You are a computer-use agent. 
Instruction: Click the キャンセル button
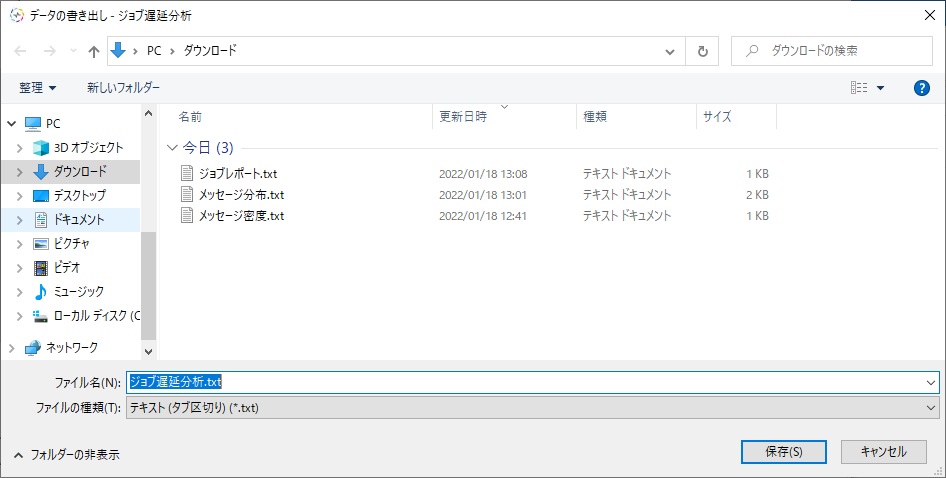[x=883, y=451]
